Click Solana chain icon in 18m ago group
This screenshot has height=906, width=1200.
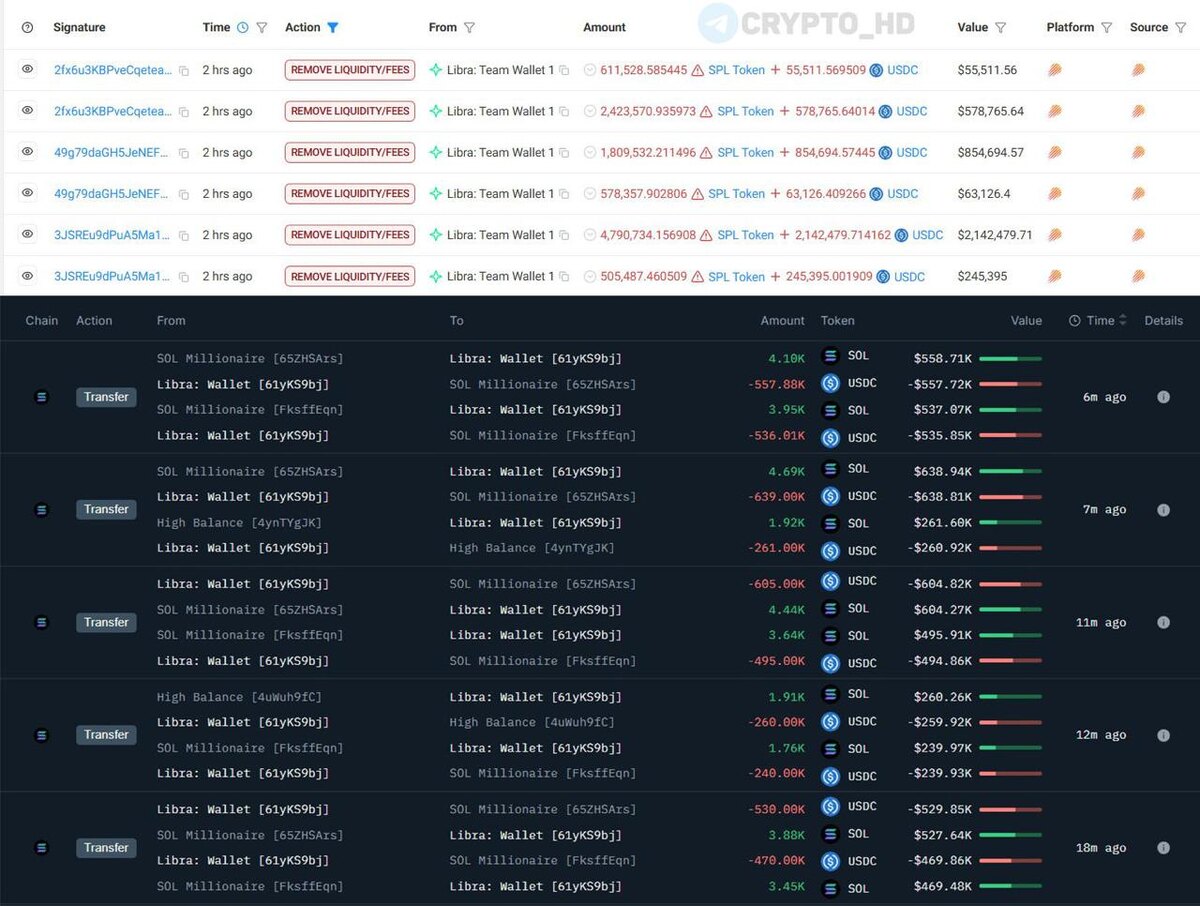tap(41, 848)
